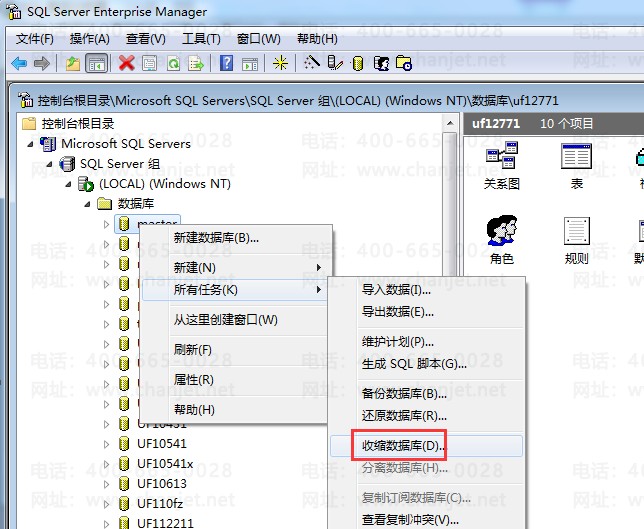Click the Up one level folder icon

tap(72, 63)
